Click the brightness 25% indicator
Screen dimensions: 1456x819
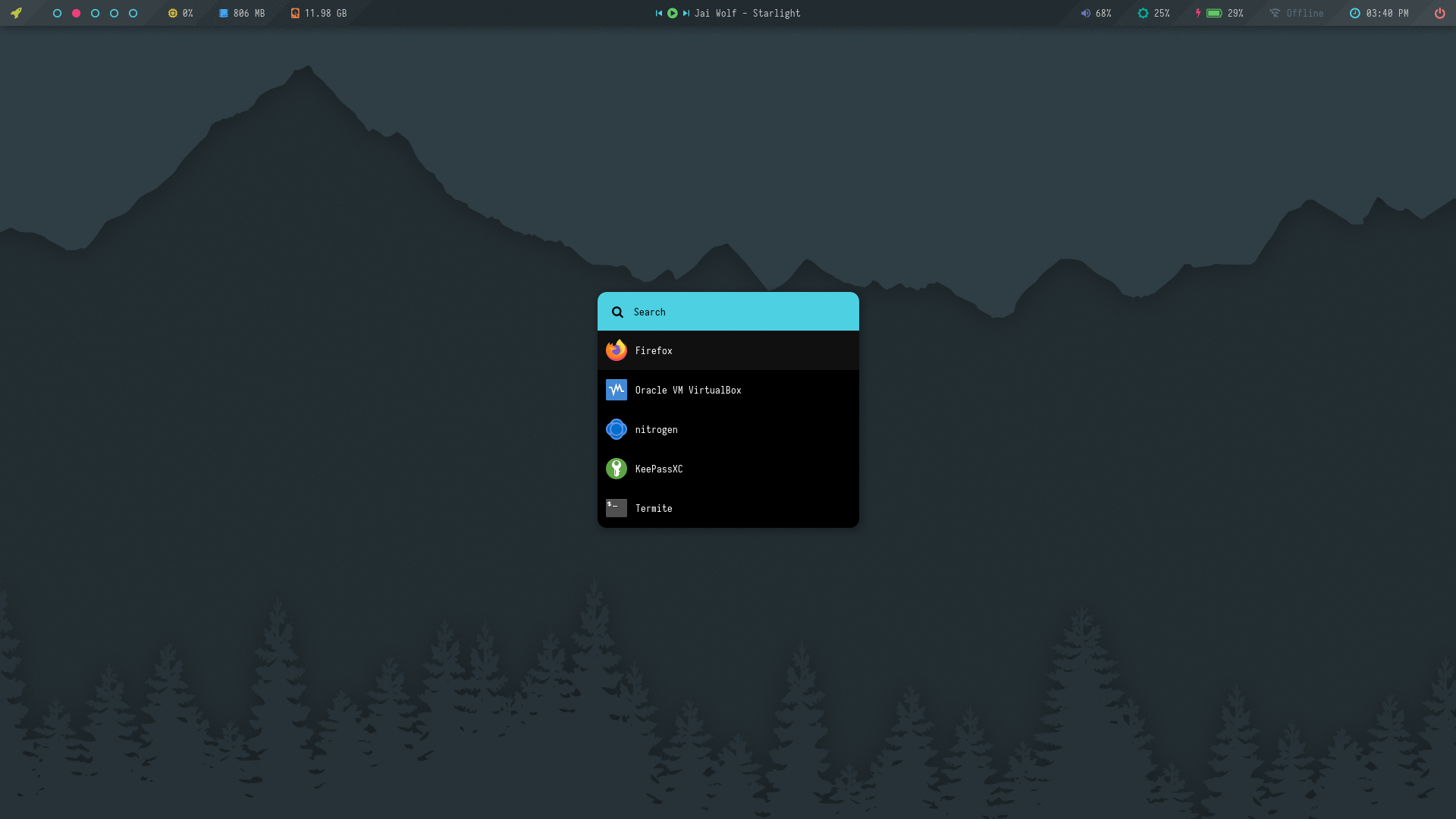click(x=1153, y=13)
